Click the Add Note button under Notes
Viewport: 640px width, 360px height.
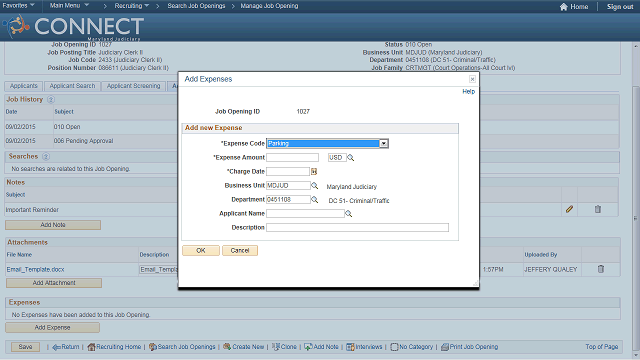click(x=53, y=225)
